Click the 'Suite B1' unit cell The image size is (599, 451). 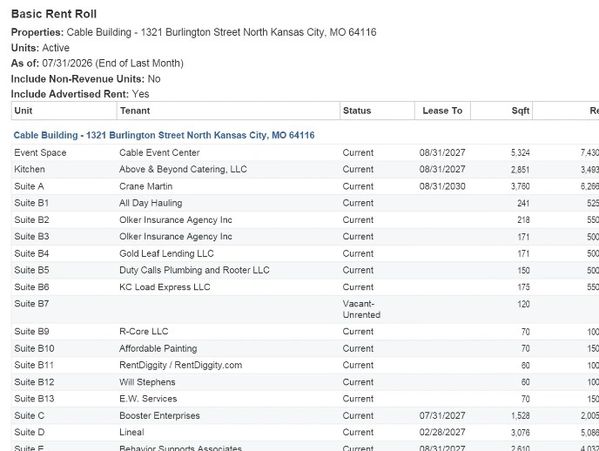pyautogui.click(x=31, y=203)
